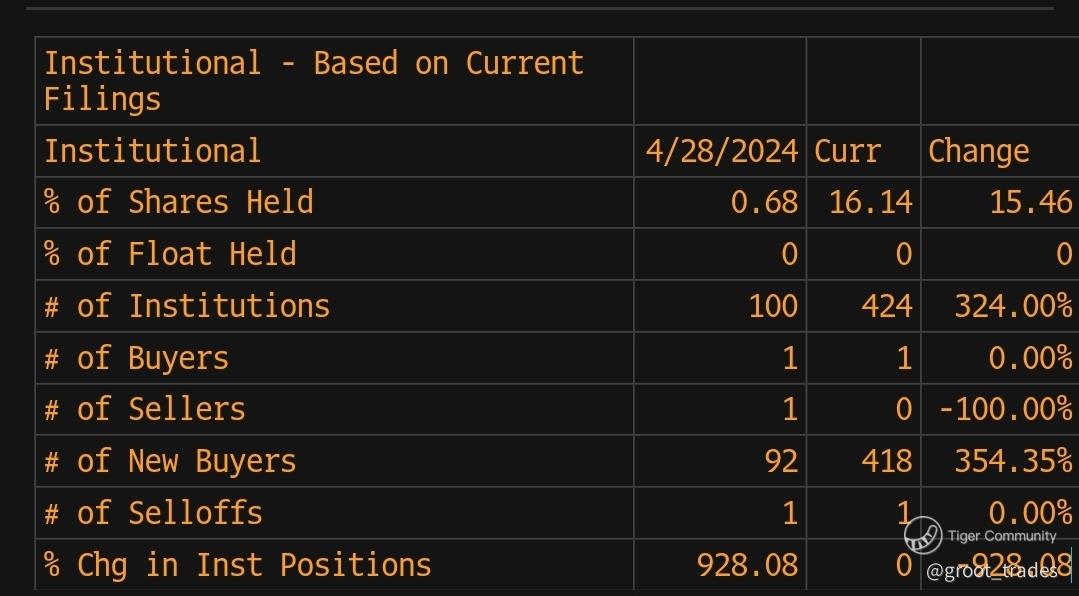1079x596 pixels.
Task: Click the # of Sellers row label
Action: 145,409
